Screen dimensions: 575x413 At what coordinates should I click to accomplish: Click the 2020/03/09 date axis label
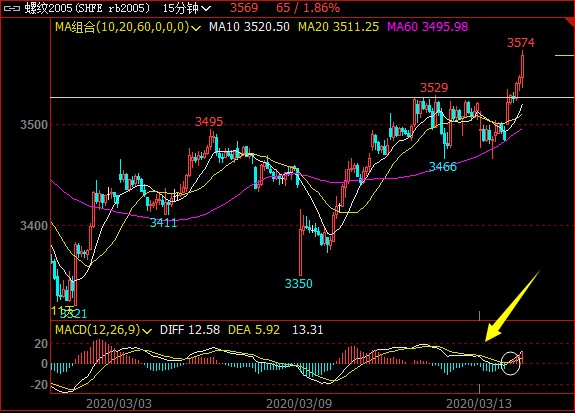point(299,404)
